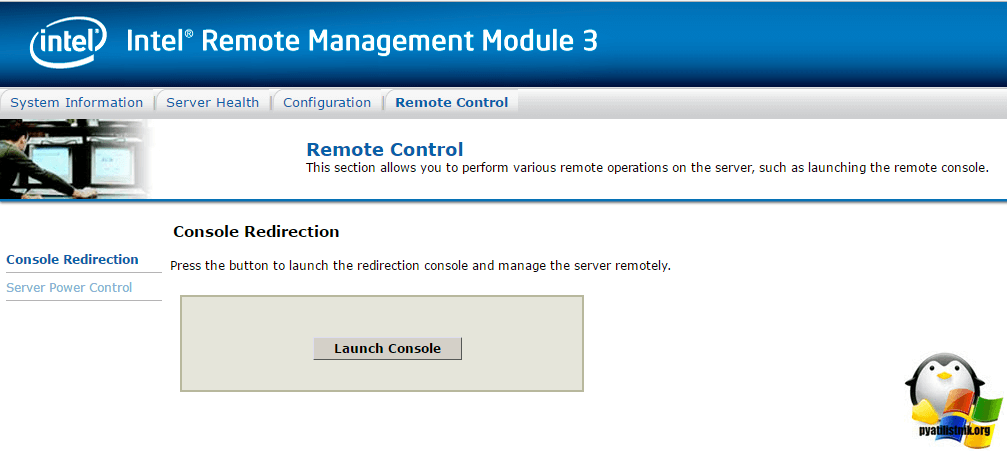Image resolution: width=1007 pixels, height=454 pixels.
Task: Click the section description below Remote Control heading
Action: pos(647,168)
